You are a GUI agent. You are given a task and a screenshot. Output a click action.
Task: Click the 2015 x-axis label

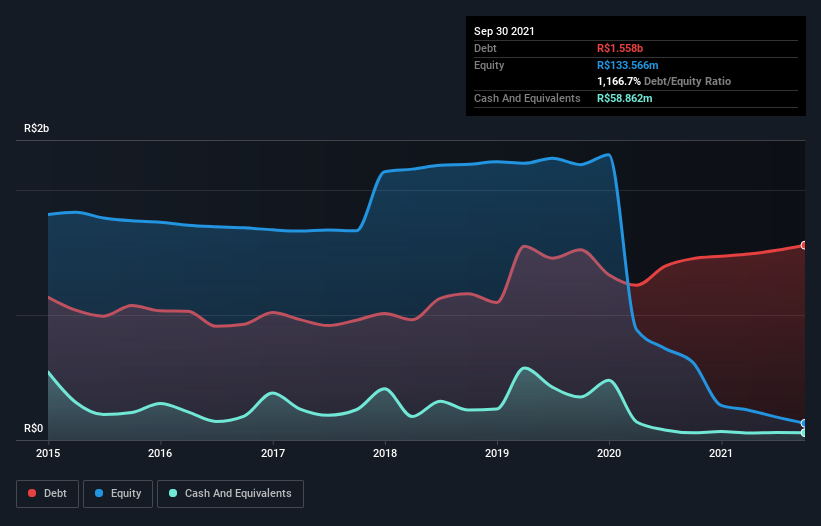point(48,453)
